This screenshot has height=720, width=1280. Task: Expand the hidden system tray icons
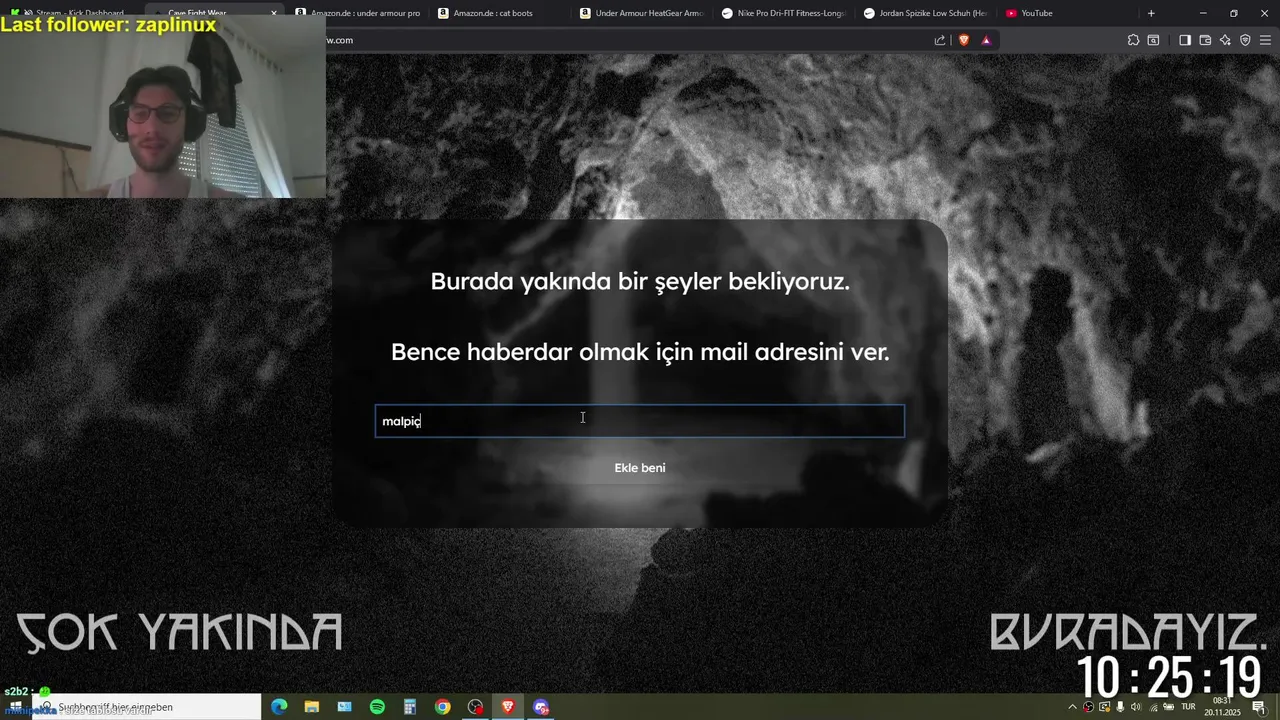point(1073,707)
